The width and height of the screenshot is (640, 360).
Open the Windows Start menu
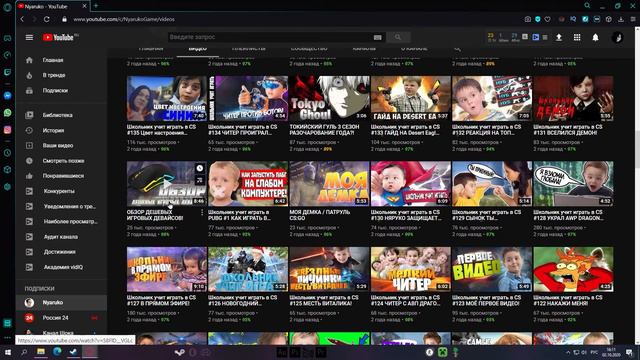[7, 352]
